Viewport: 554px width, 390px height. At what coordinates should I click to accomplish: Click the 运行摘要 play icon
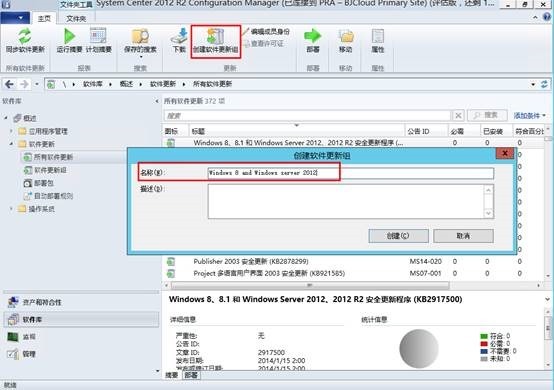(x=70, y=36)
